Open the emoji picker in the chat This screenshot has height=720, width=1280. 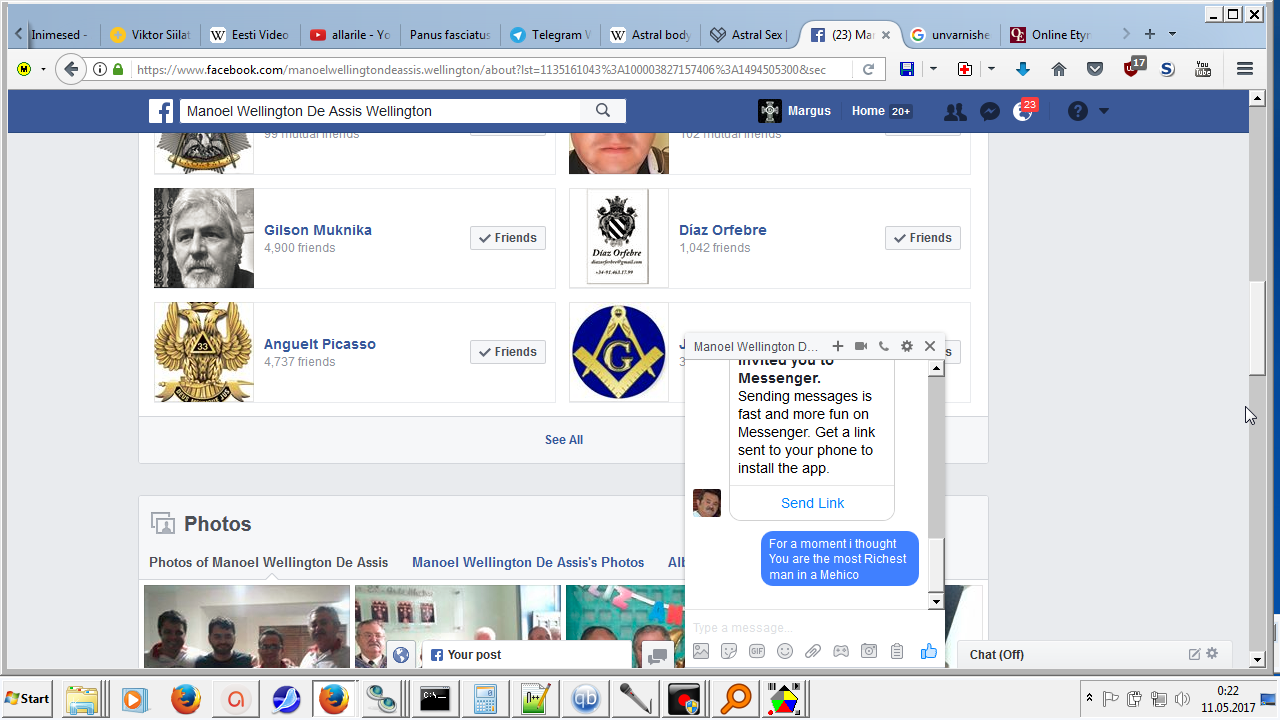[785, 651]
